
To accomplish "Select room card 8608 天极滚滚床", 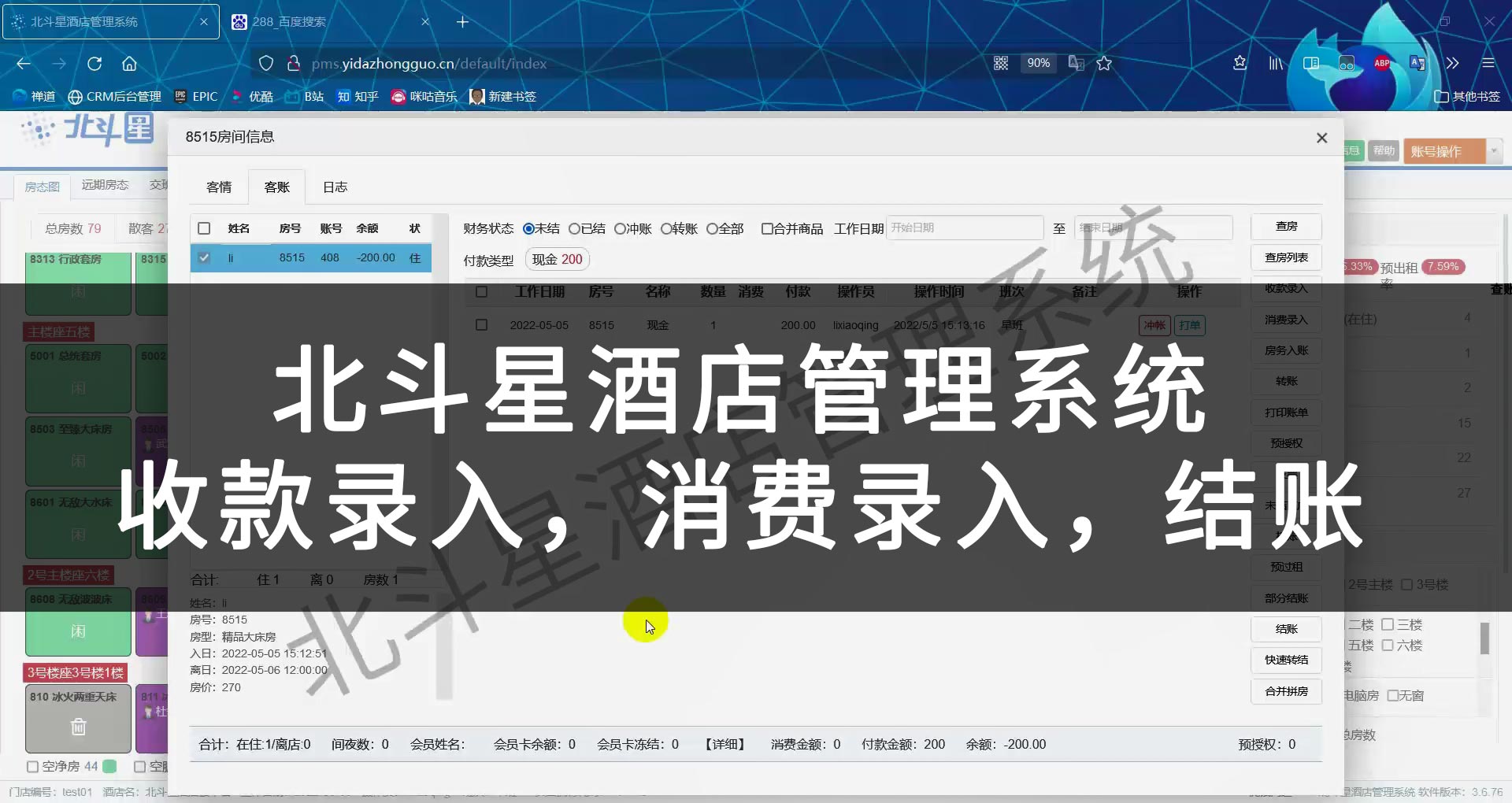I will coord(78,622).
